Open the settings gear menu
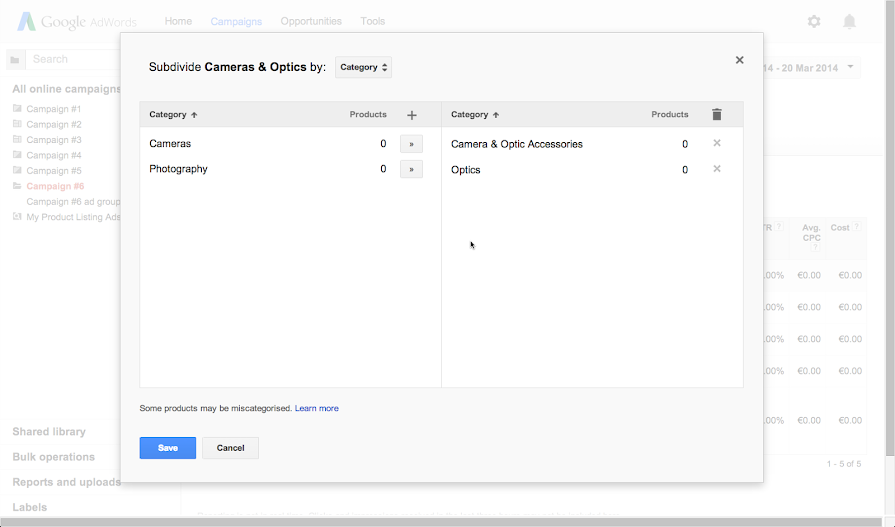 [814, 21]
